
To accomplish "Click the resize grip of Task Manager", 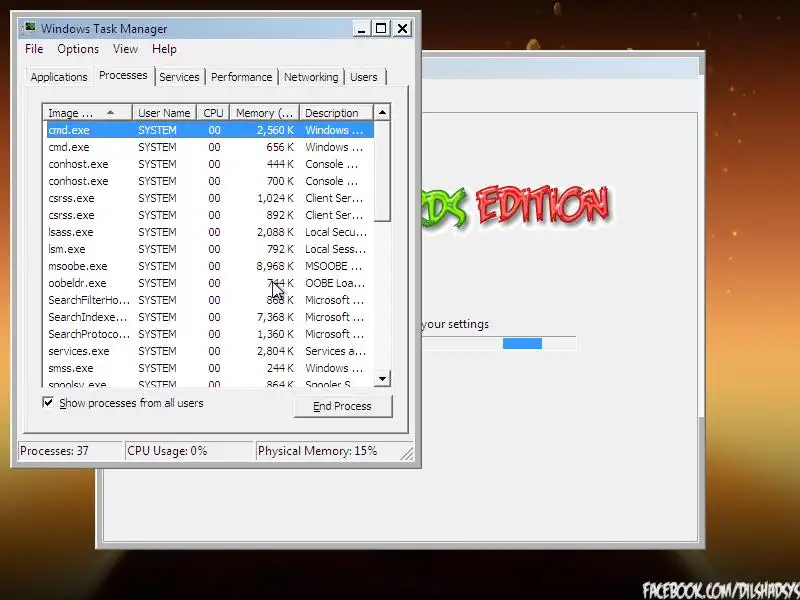I will 407,454.
